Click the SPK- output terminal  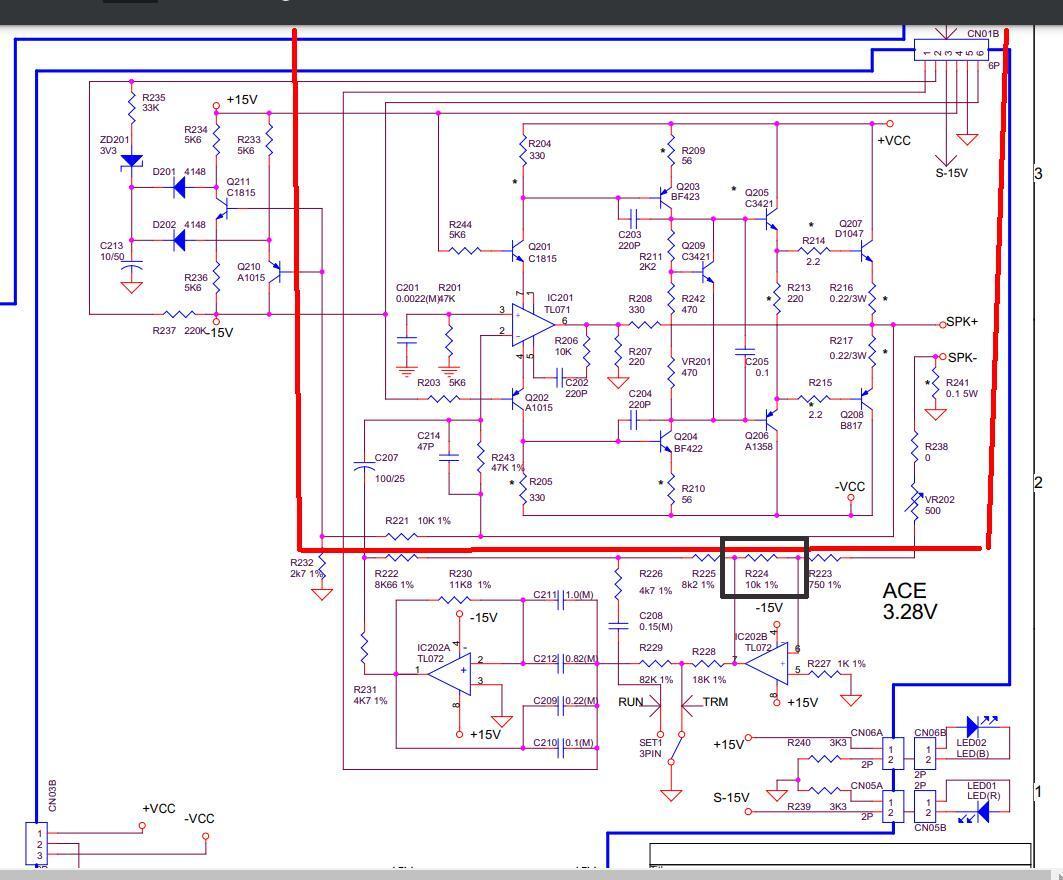coord(939,357)
